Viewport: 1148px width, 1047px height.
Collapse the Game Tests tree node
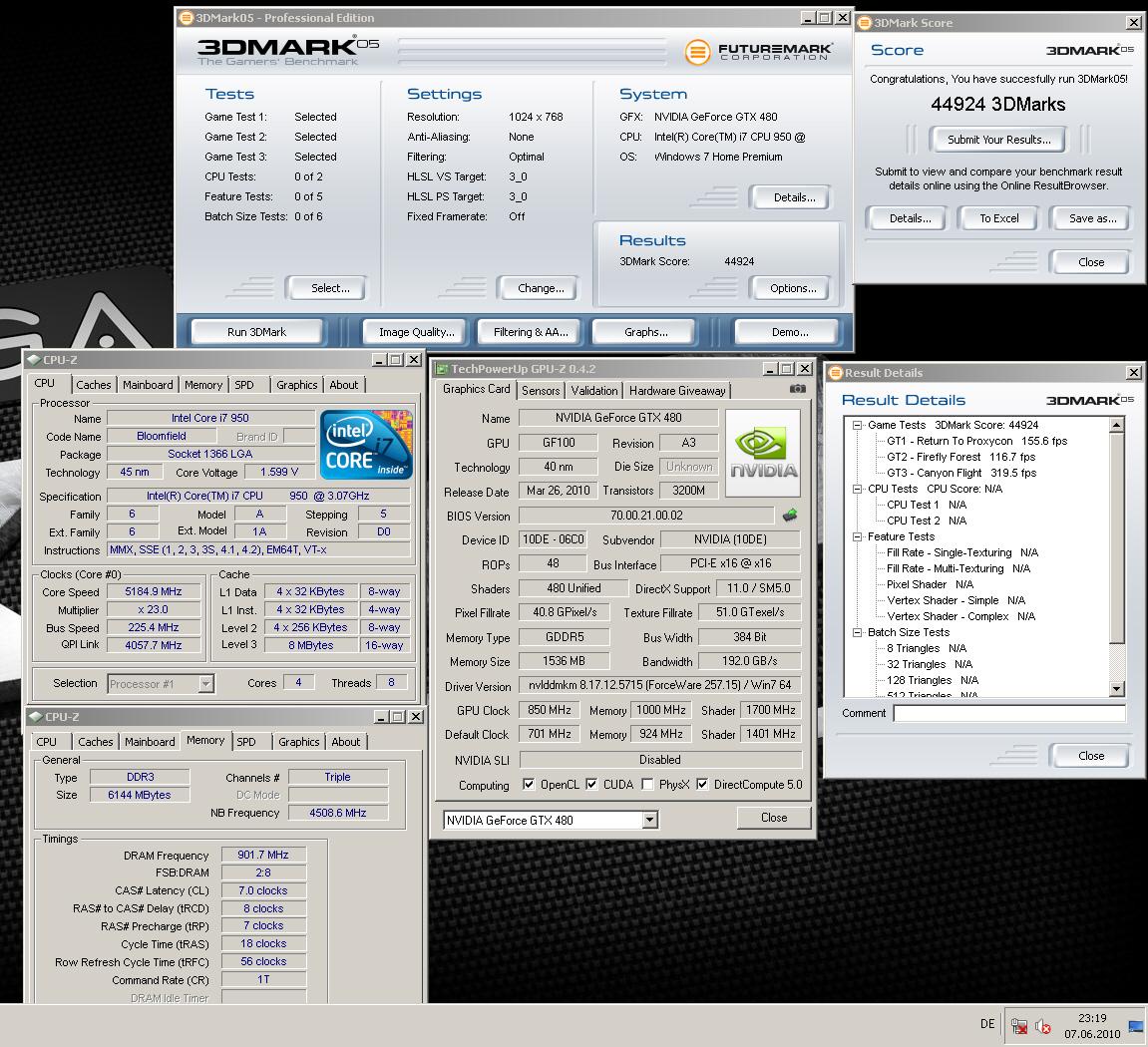pos(858,426)
